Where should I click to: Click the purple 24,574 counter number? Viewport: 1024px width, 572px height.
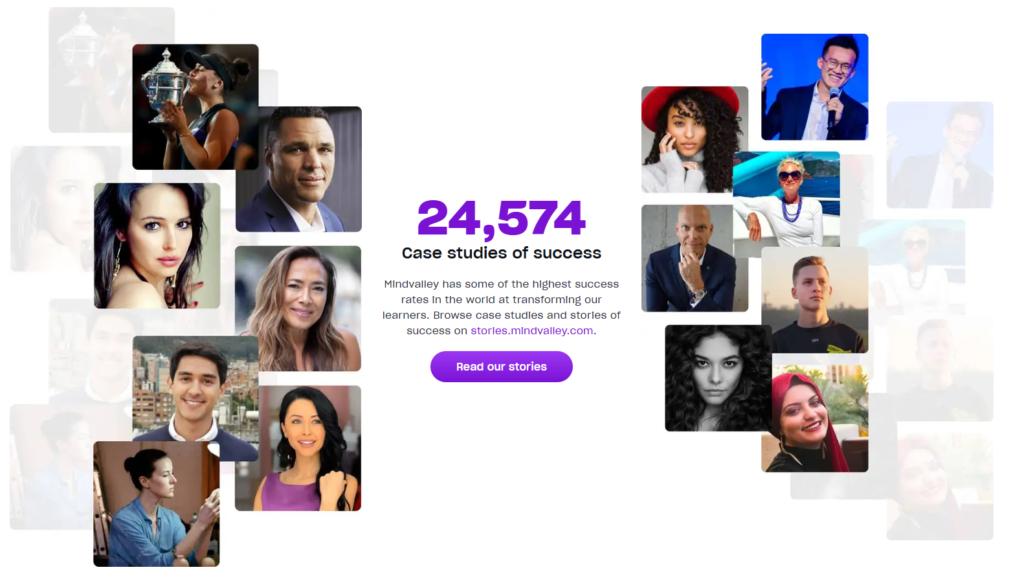tap(501, 218)
